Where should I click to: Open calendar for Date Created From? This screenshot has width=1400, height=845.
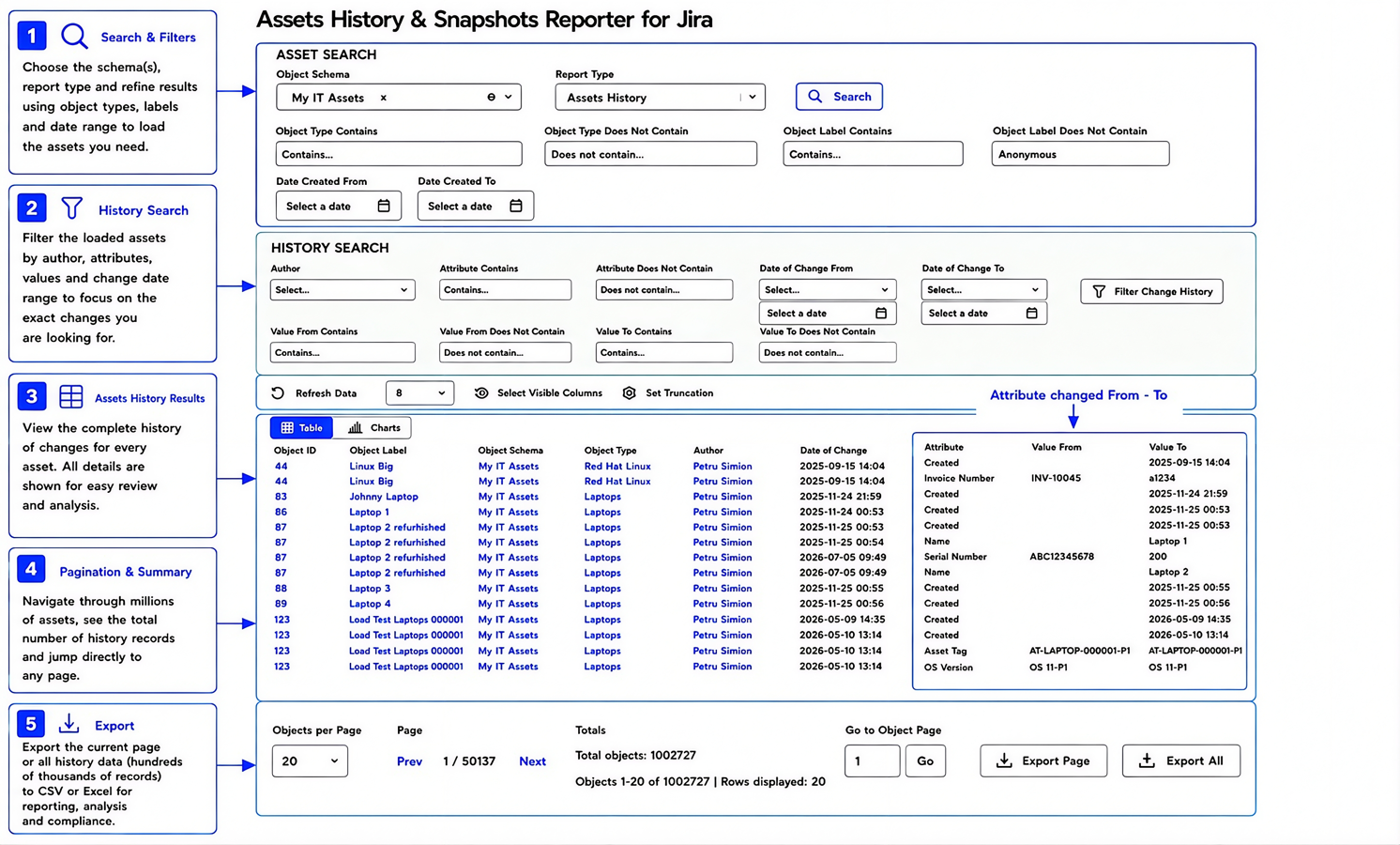(x=384, y=206)
